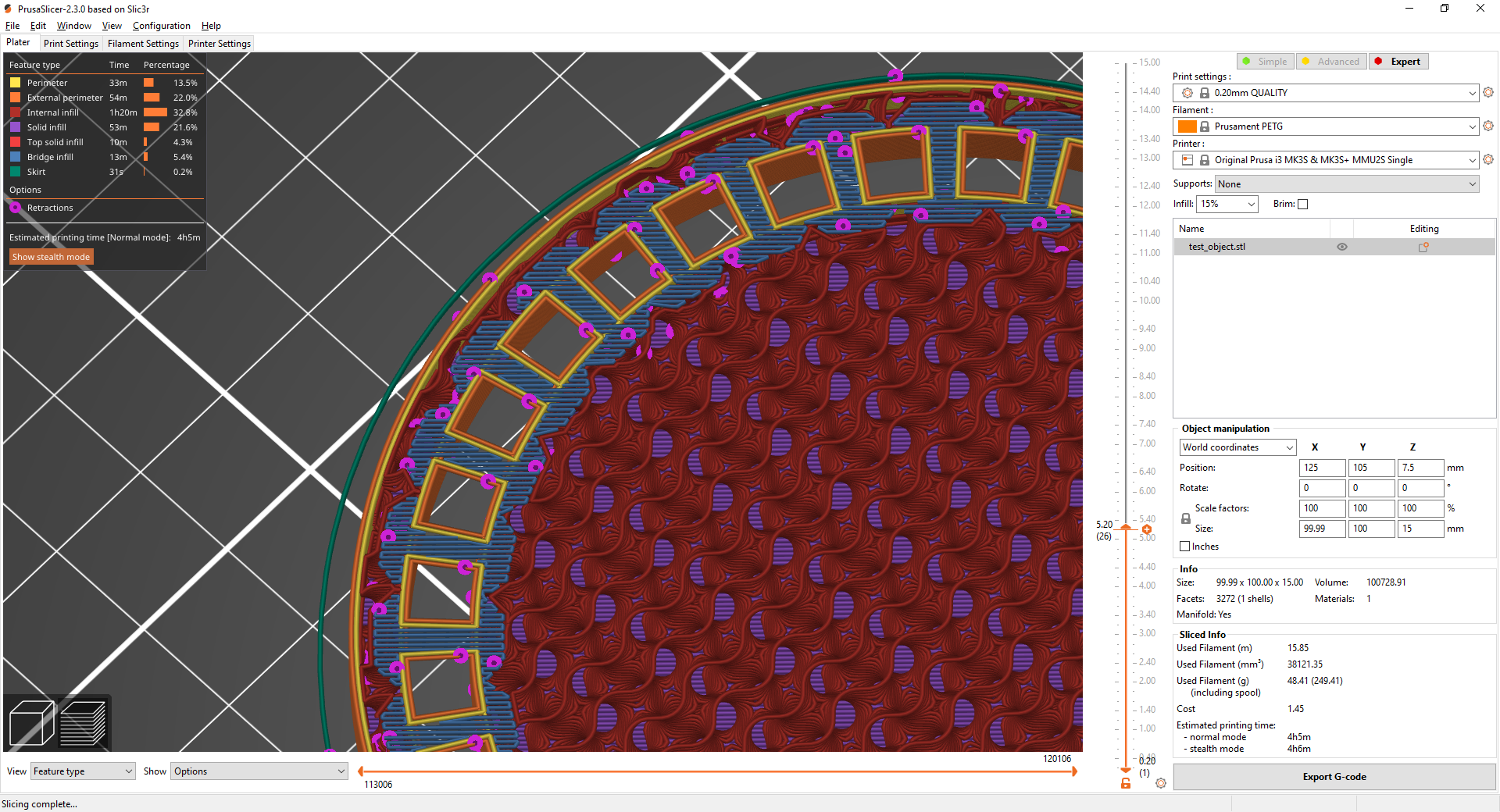Screen dimensions: 1500x812
Task: Click the Prusament PETG orange filament swatch
Action: [x=1187, y=126]
